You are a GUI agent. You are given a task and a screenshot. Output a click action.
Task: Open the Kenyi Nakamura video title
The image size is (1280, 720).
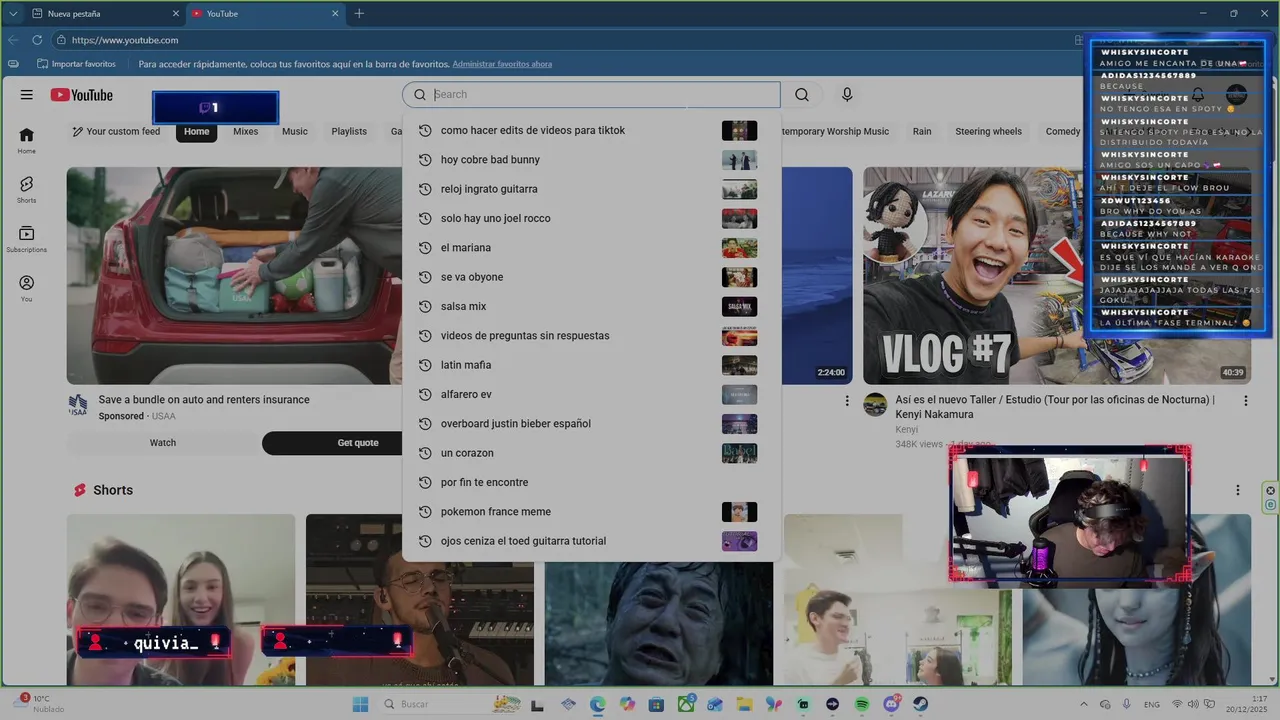pos(1055,407)
